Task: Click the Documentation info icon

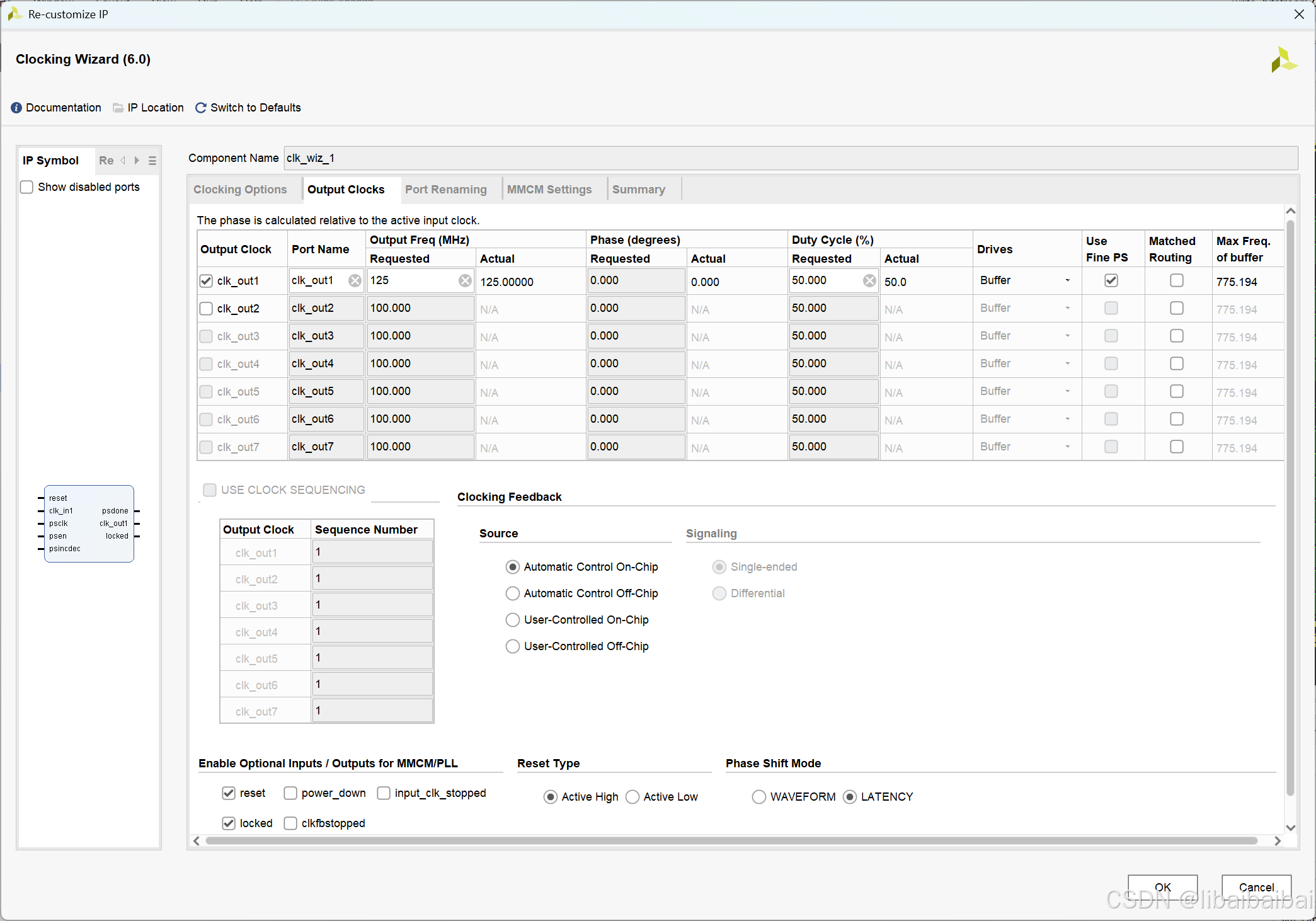Action: [x=16, y=108]
